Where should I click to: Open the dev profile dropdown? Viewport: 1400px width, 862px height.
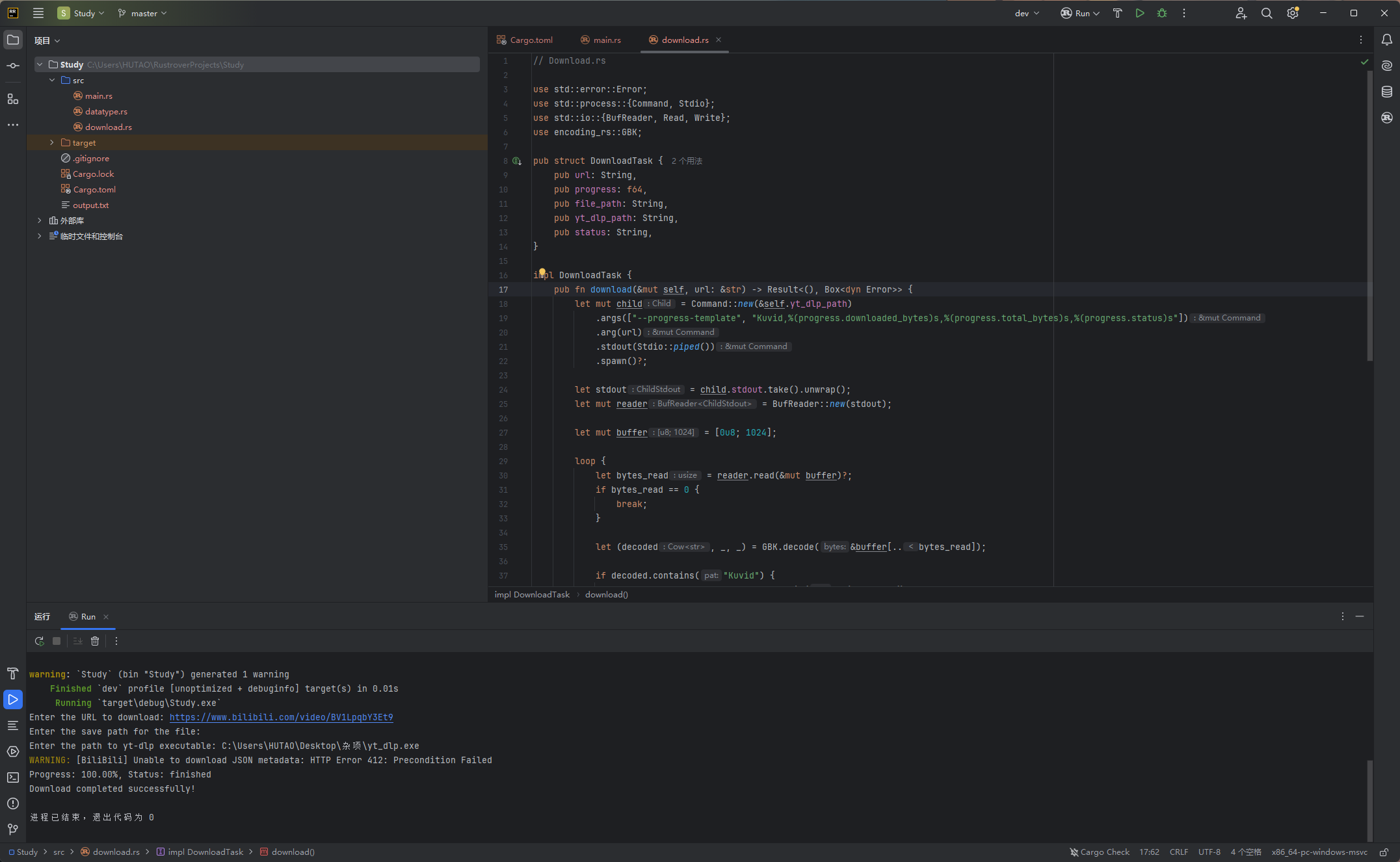(x=1027, y=13)
